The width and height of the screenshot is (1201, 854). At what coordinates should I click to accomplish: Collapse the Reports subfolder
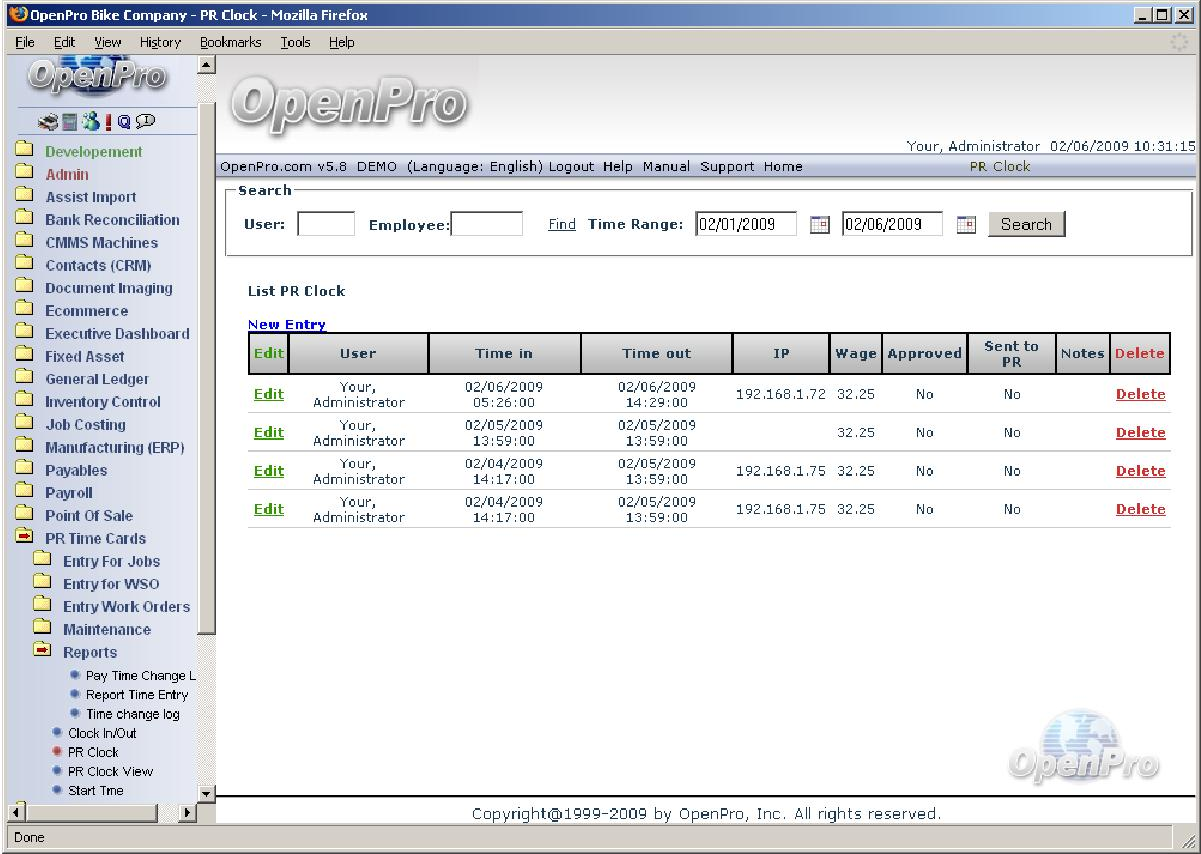tap(42, 651)
